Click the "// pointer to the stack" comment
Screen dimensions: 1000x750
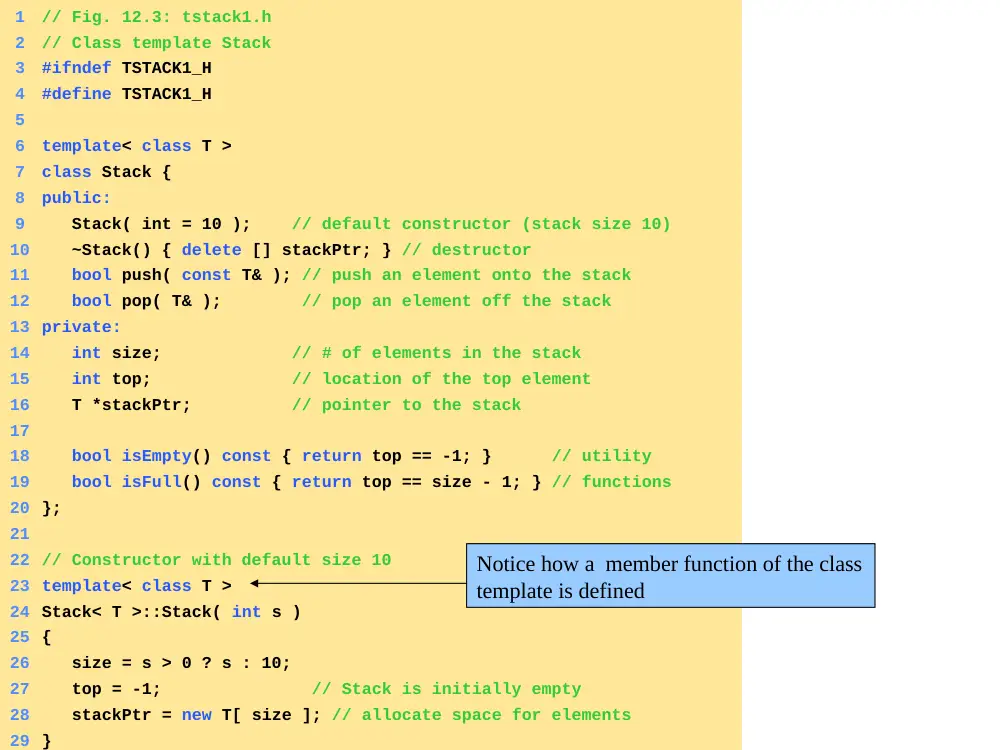click(x=407, y=405)
